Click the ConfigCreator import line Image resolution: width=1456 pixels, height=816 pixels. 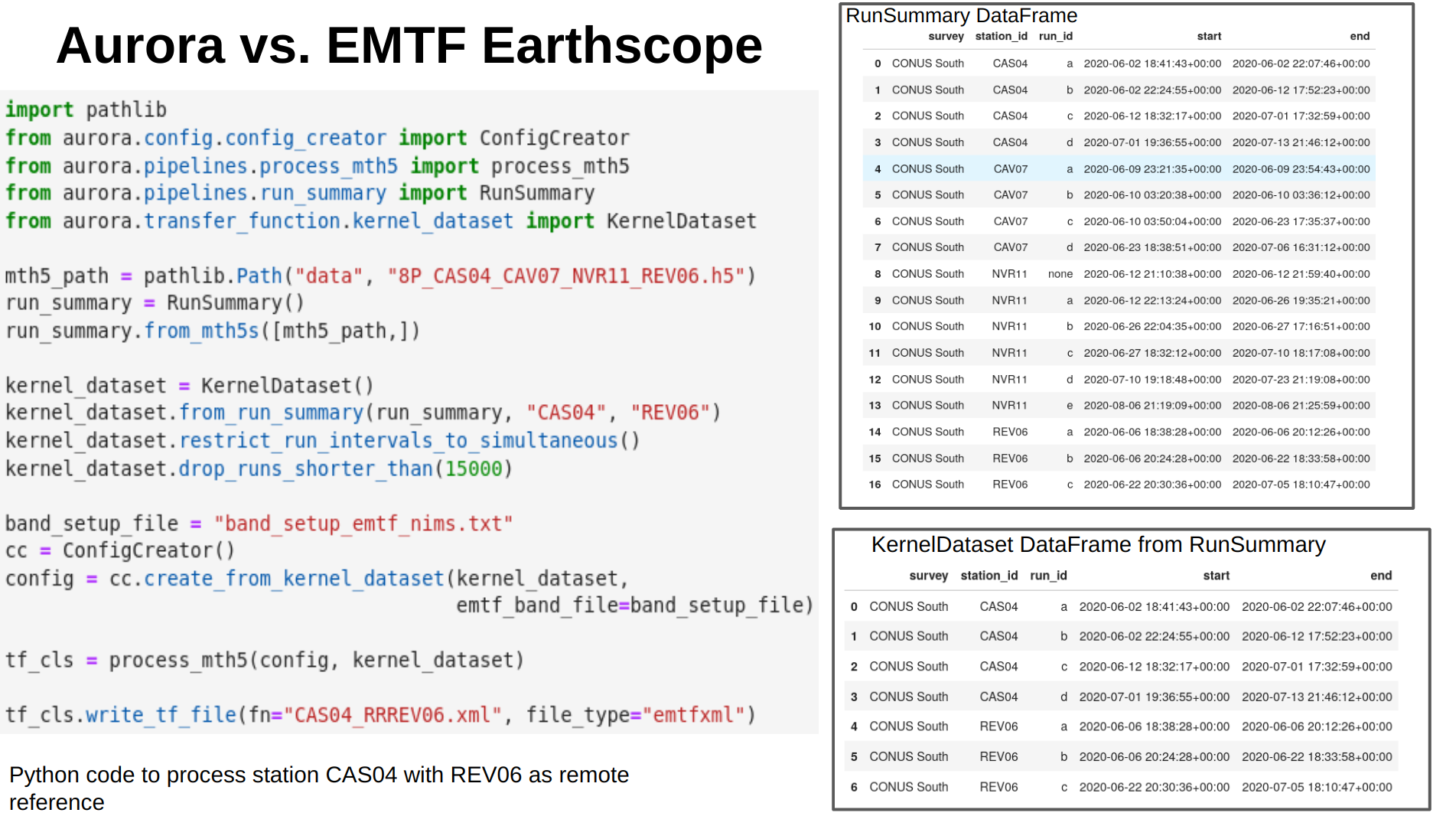pos(318,139)
